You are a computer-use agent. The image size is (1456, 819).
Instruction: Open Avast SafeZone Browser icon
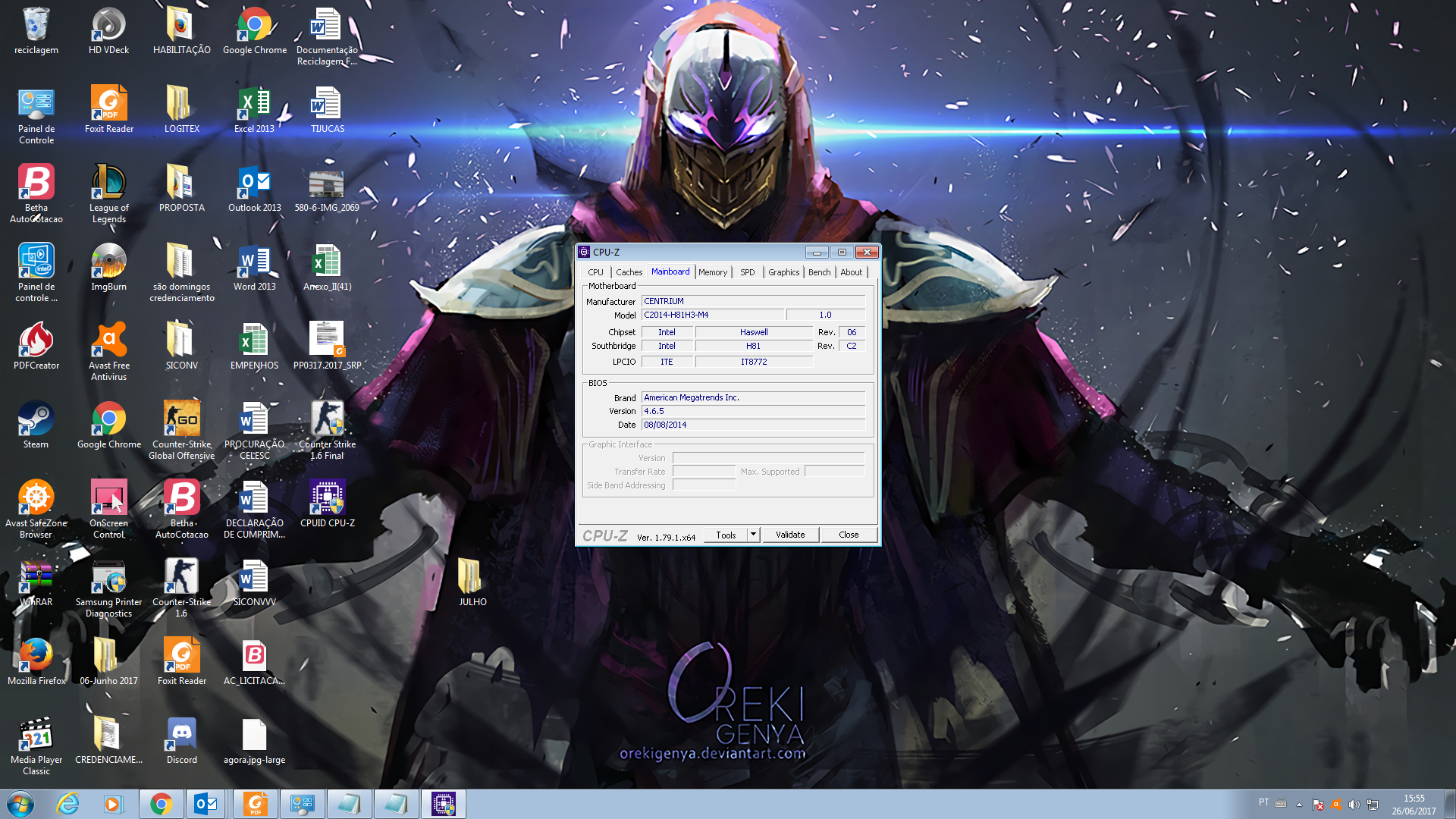pos(36,508)
